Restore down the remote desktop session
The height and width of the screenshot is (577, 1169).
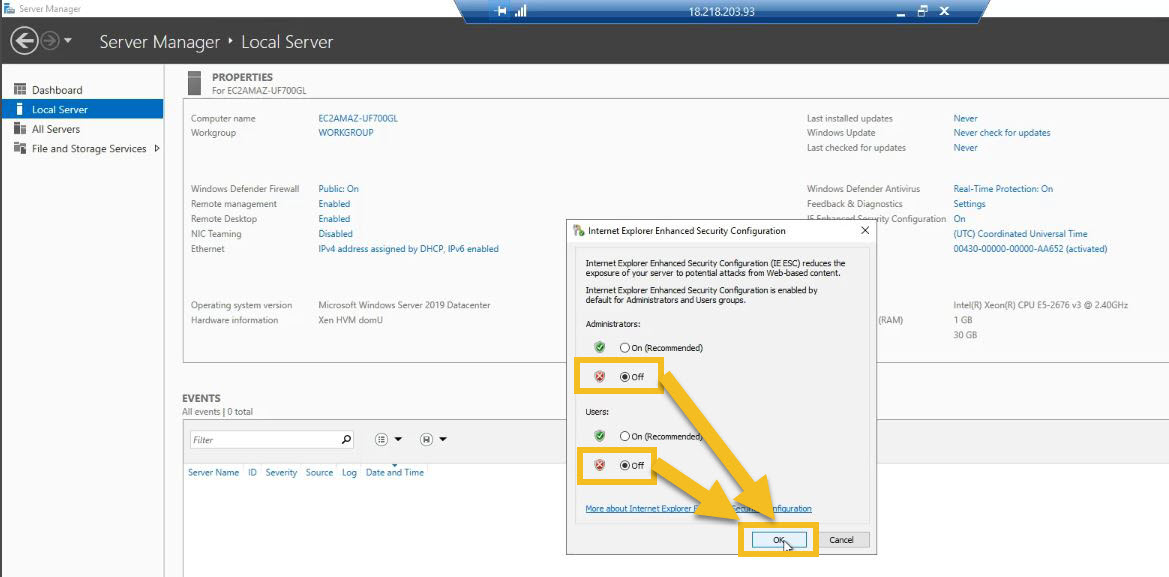pos(923,11)
